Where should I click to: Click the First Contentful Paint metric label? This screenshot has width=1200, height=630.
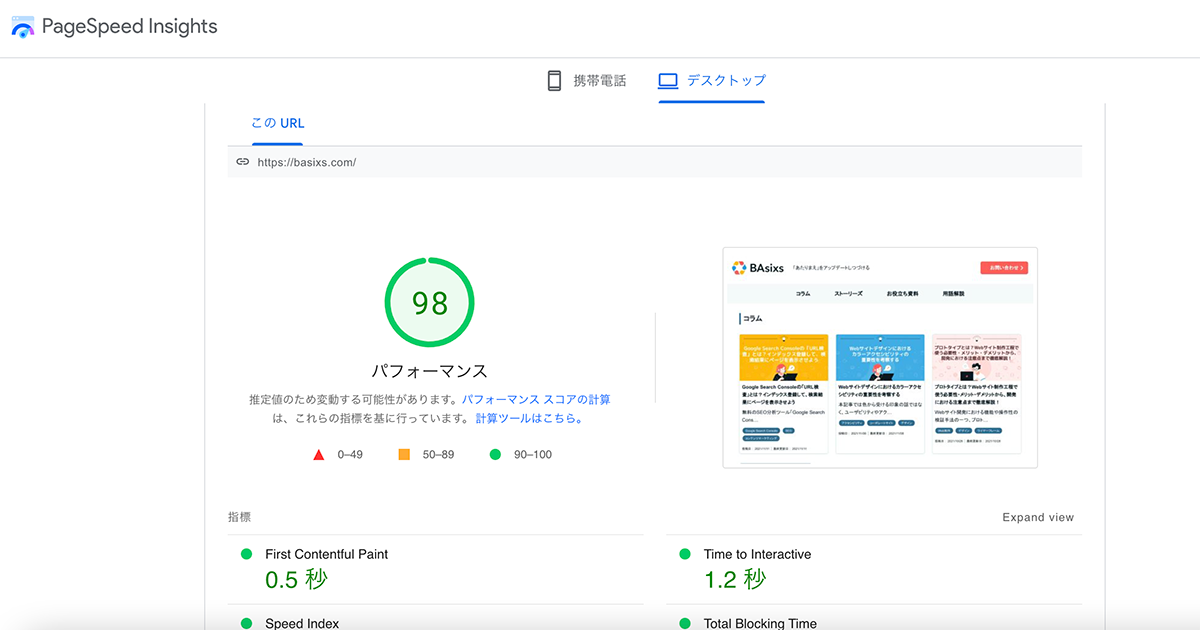tap(326, 554)
